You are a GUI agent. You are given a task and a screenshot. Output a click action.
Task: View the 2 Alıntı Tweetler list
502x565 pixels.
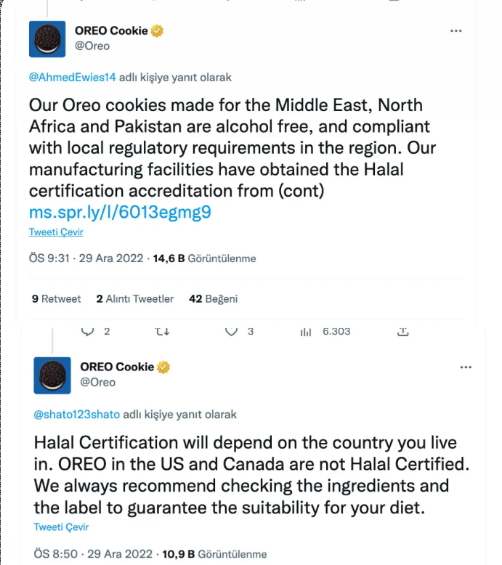[135, 299]
